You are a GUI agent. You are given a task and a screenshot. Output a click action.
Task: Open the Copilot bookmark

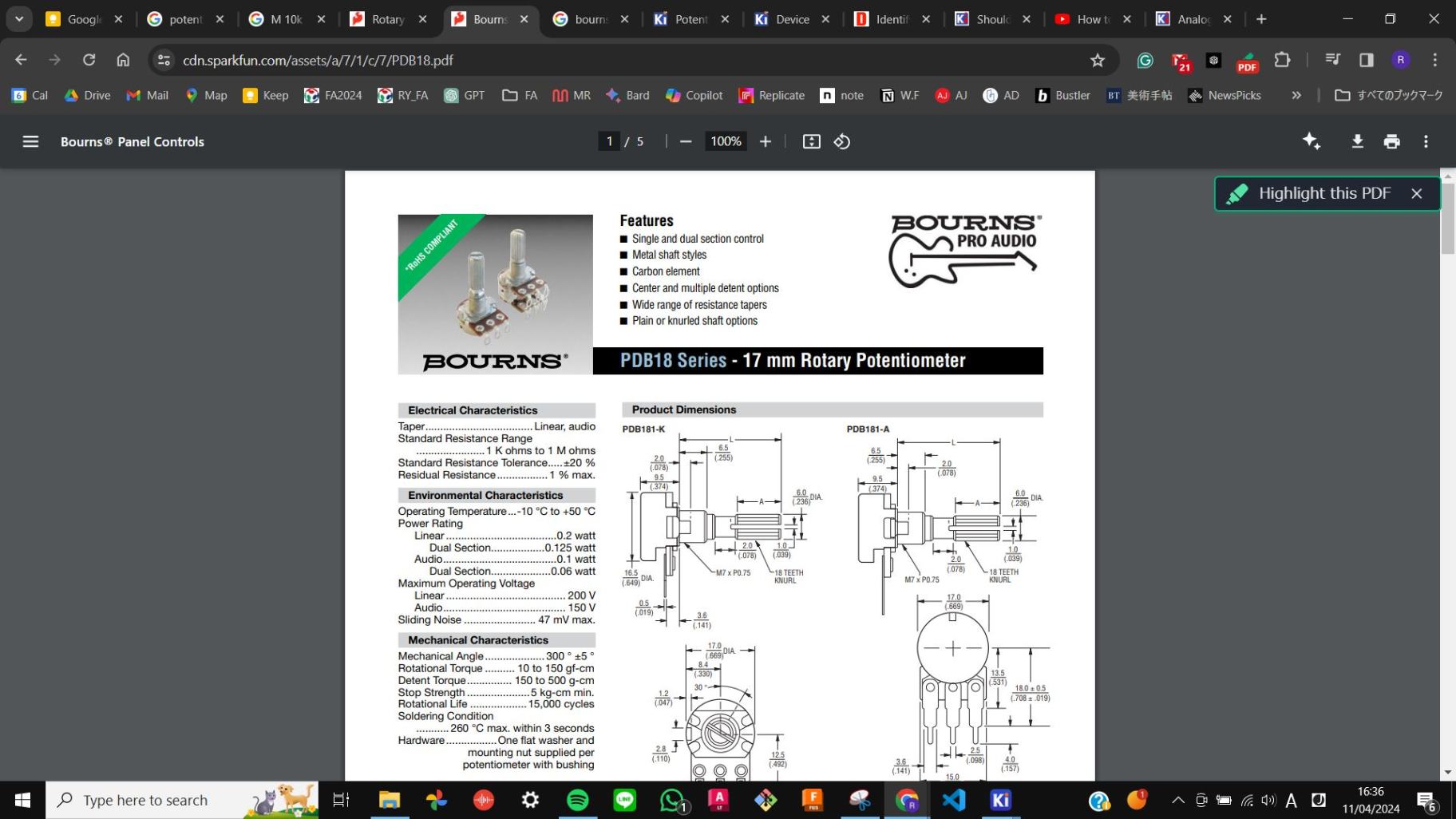(x=694, y=95)
